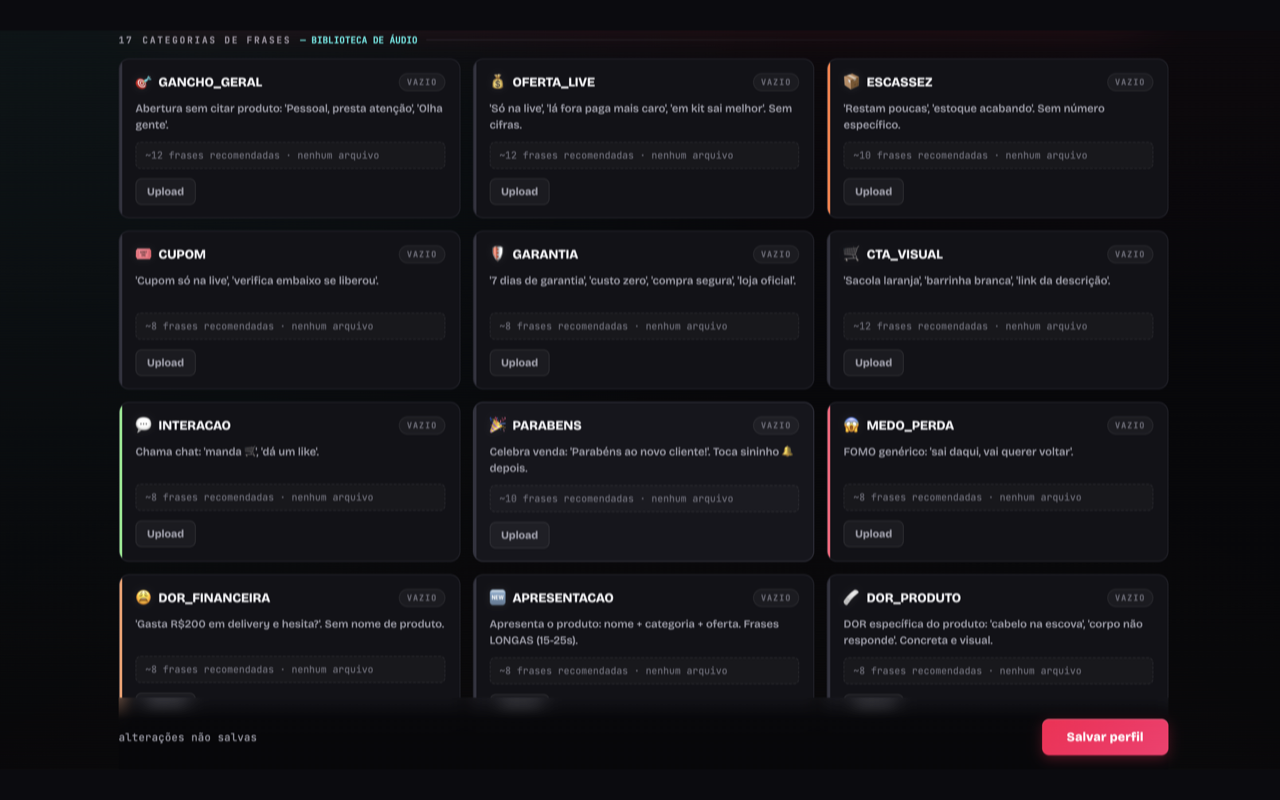Click DOR_FINANCEIRA '~8 frases recomendadas' file box

290,669
